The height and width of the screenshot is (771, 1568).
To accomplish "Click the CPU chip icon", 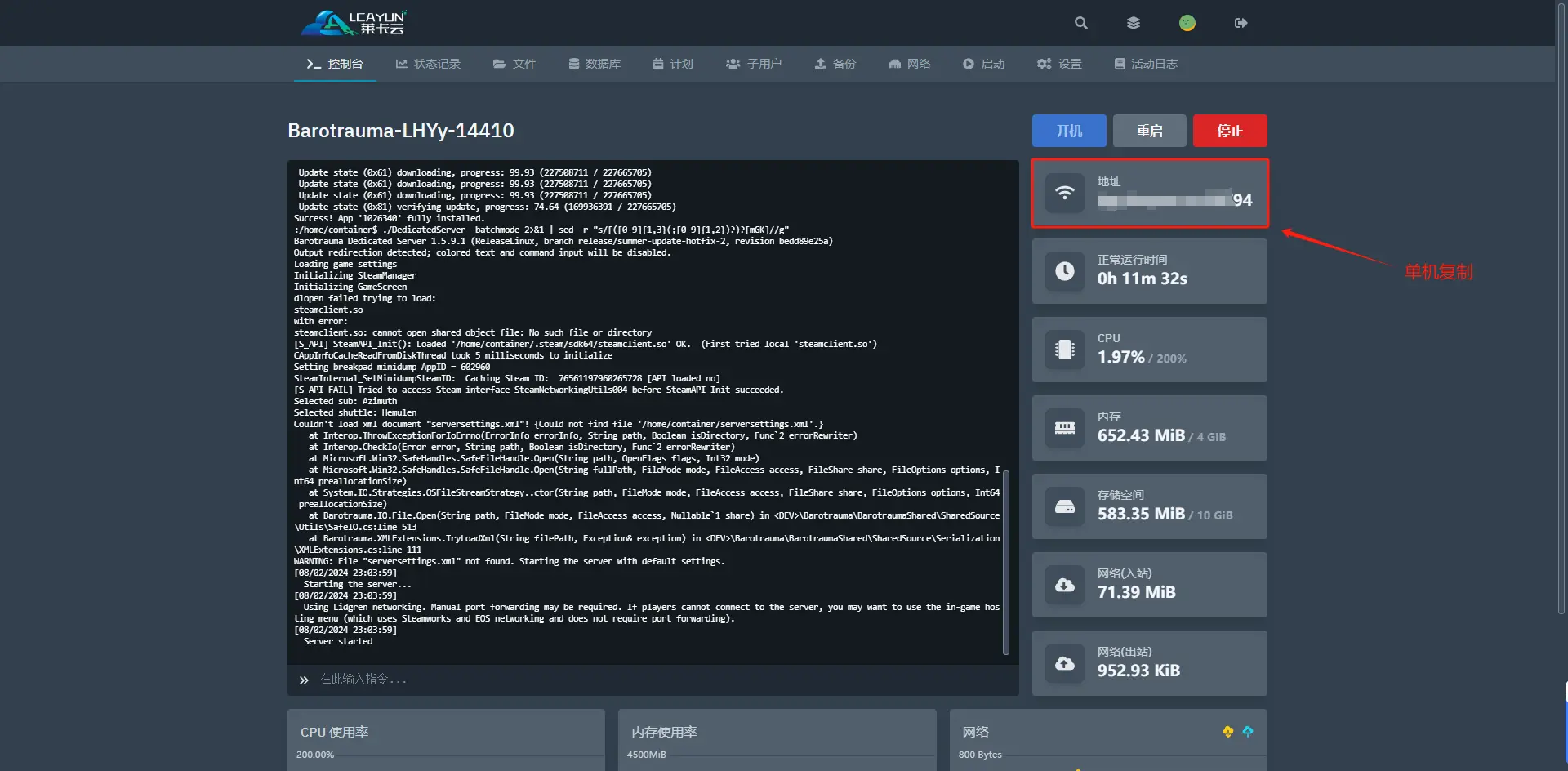I will pos(1065,350).
